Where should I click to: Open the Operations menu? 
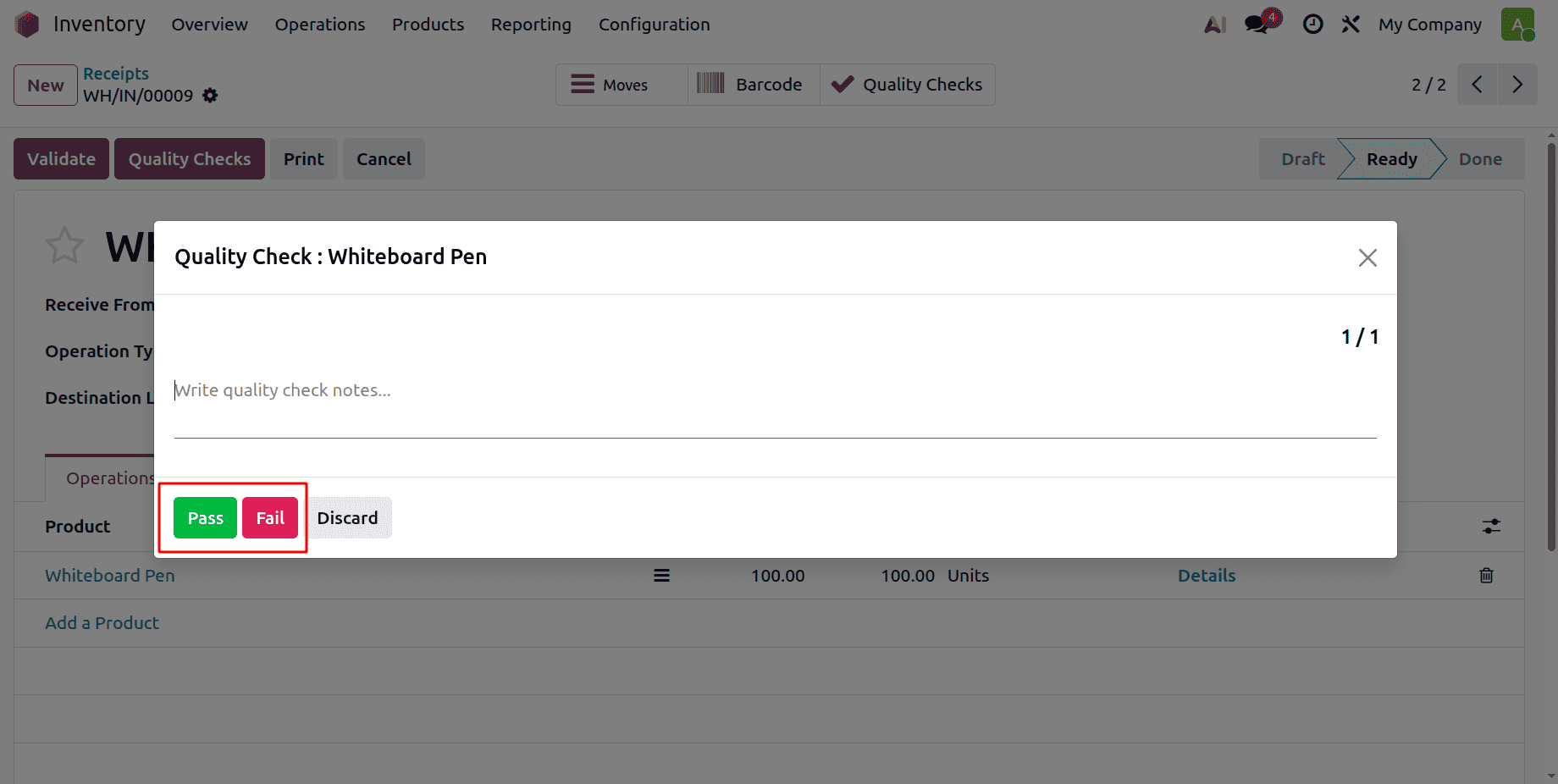coord(320,25)
